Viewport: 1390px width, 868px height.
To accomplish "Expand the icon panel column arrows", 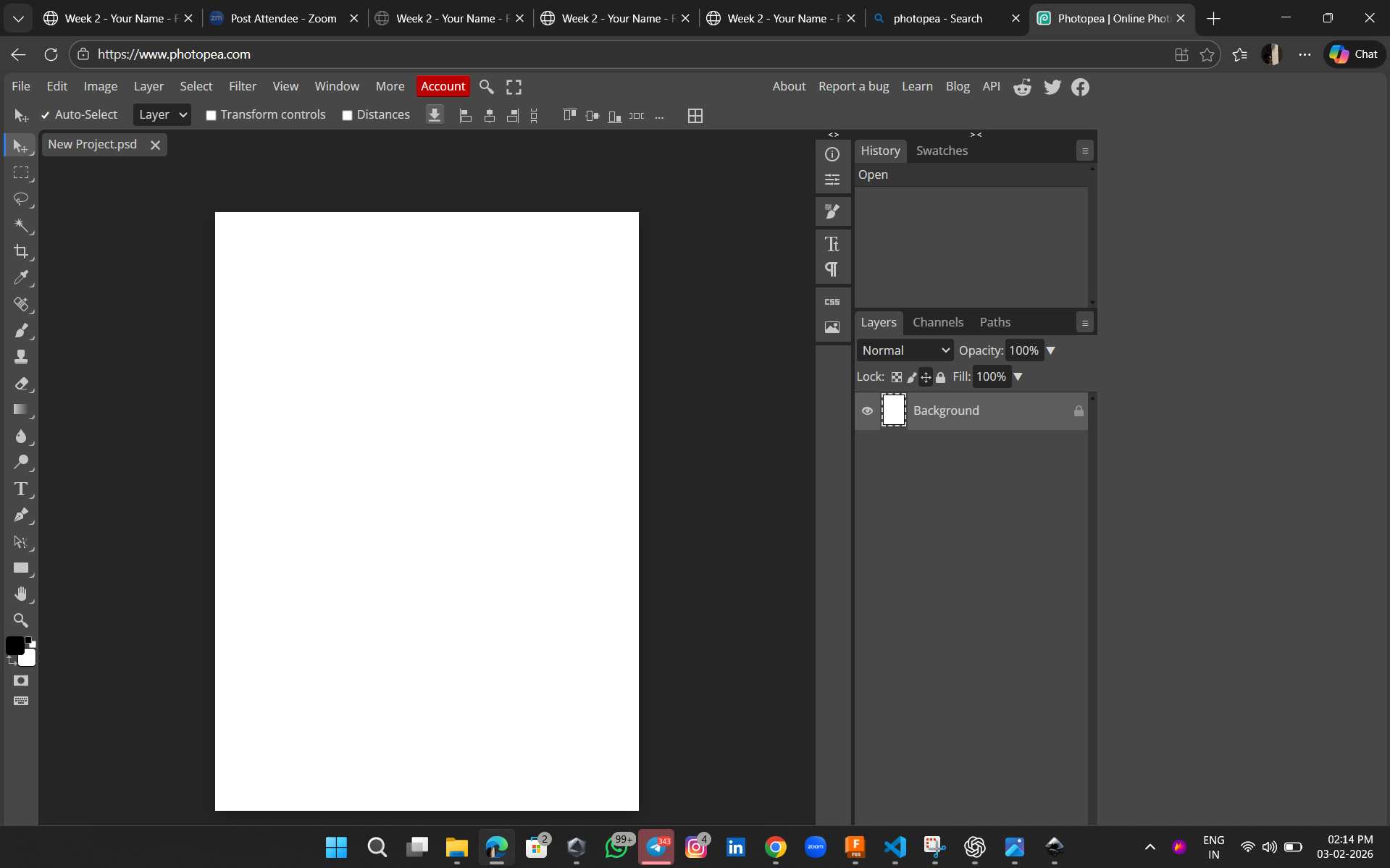I will coord(834,135).
